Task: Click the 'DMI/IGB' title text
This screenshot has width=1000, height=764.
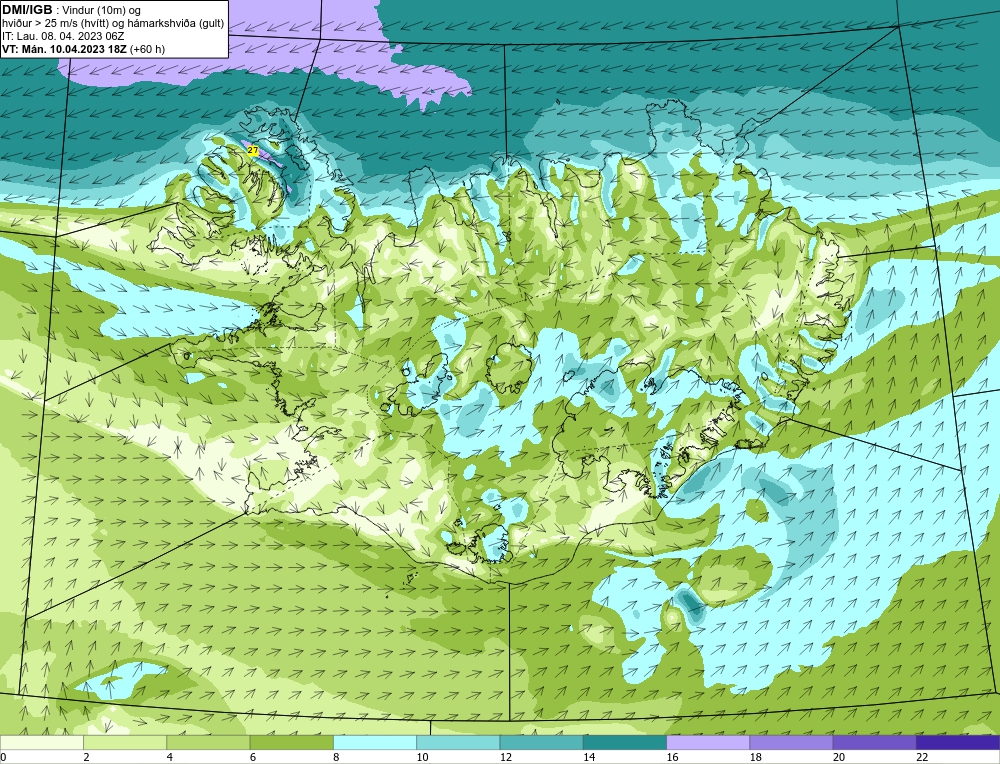Action: click(27, 10)
